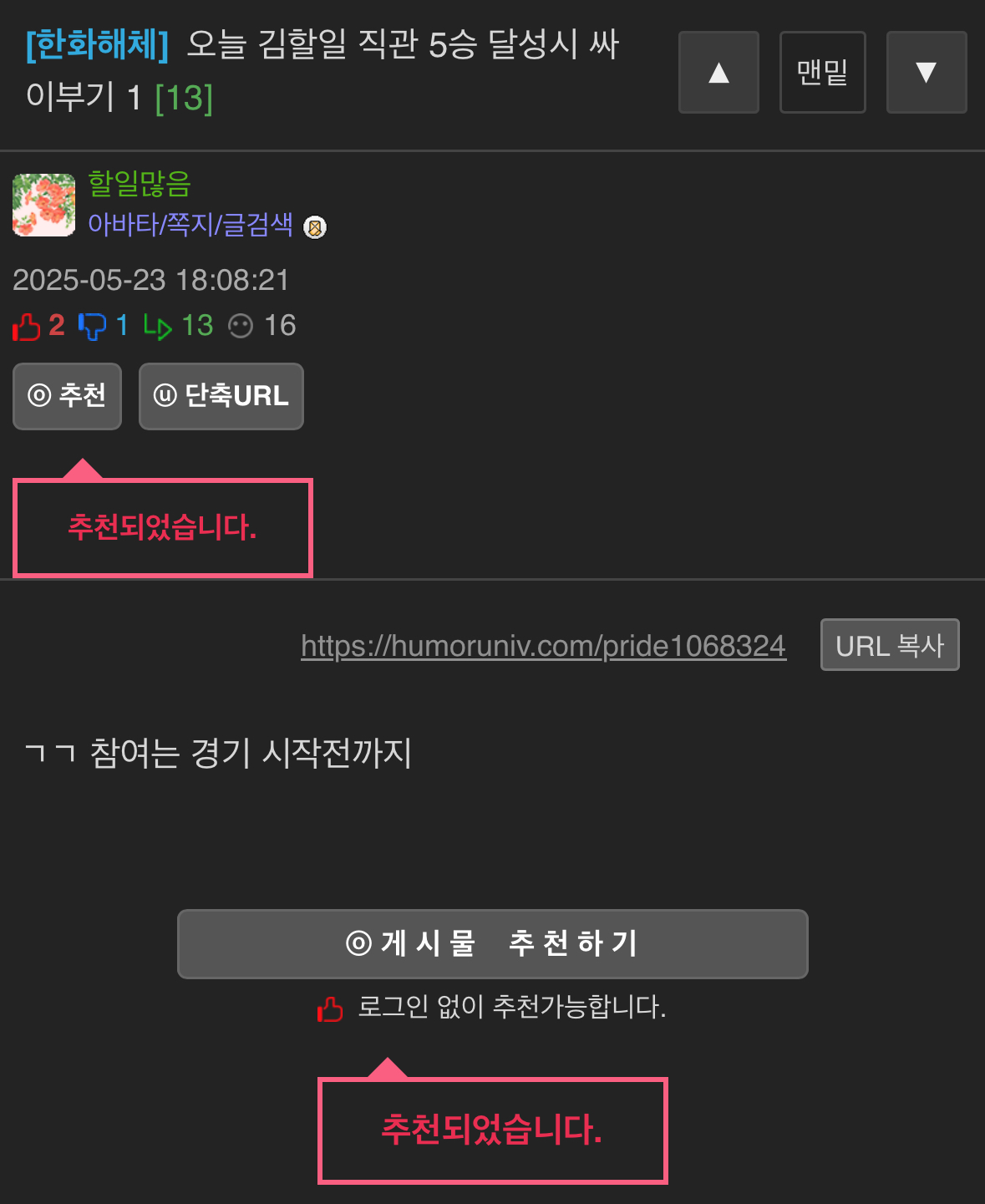
Task: Click the blue thumbs-down count icon
Action: [x=92, y=326]
